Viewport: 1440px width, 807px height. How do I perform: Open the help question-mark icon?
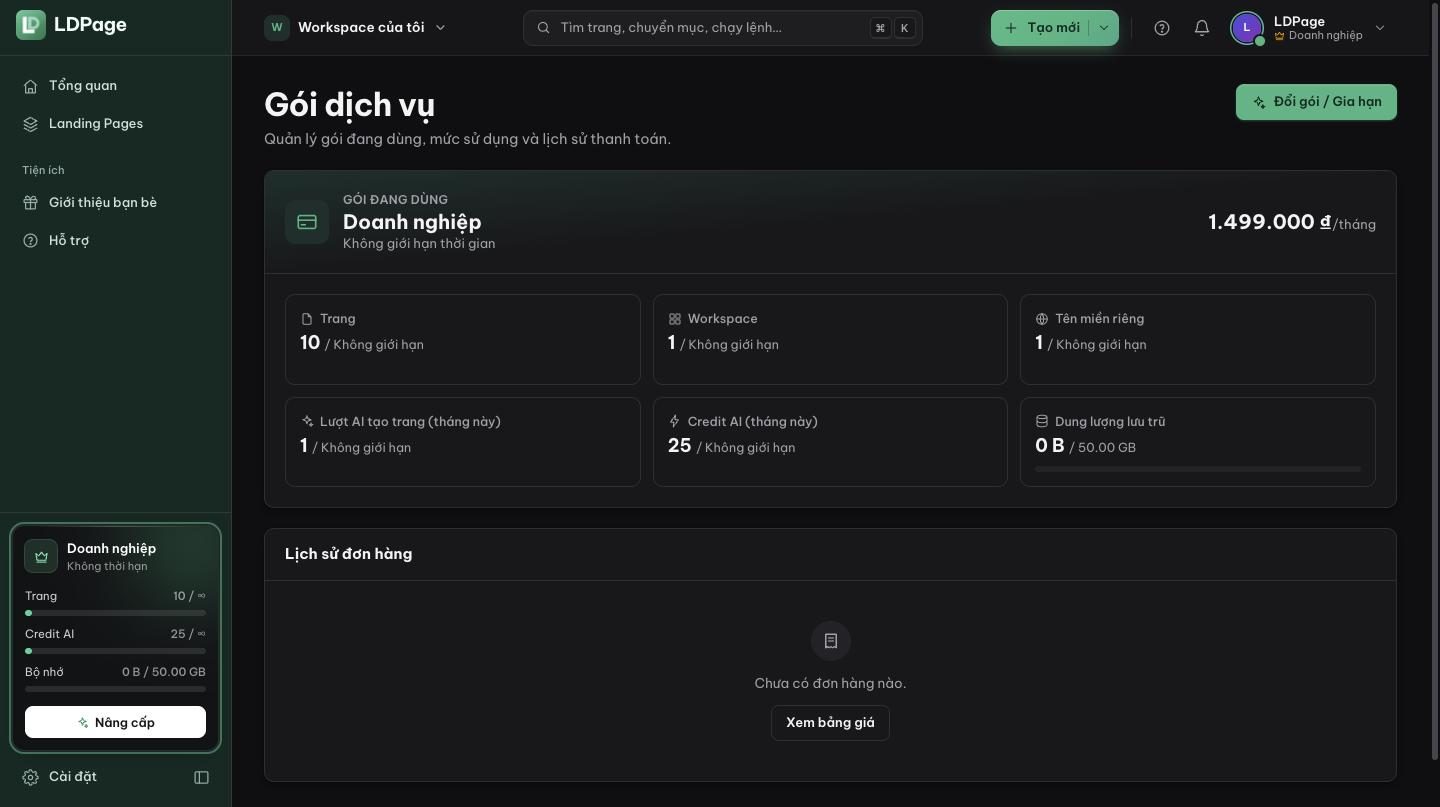coord(1162,28)
